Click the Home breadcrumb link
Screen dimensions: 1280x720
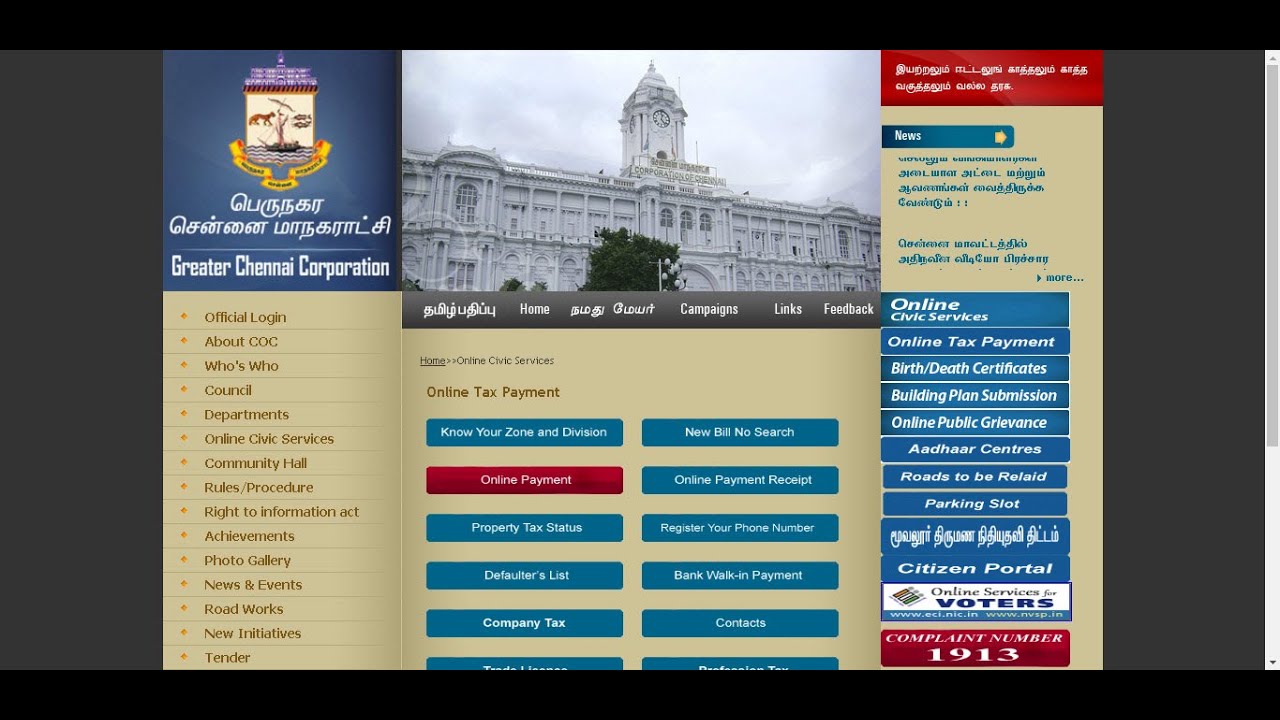point(433,360)
